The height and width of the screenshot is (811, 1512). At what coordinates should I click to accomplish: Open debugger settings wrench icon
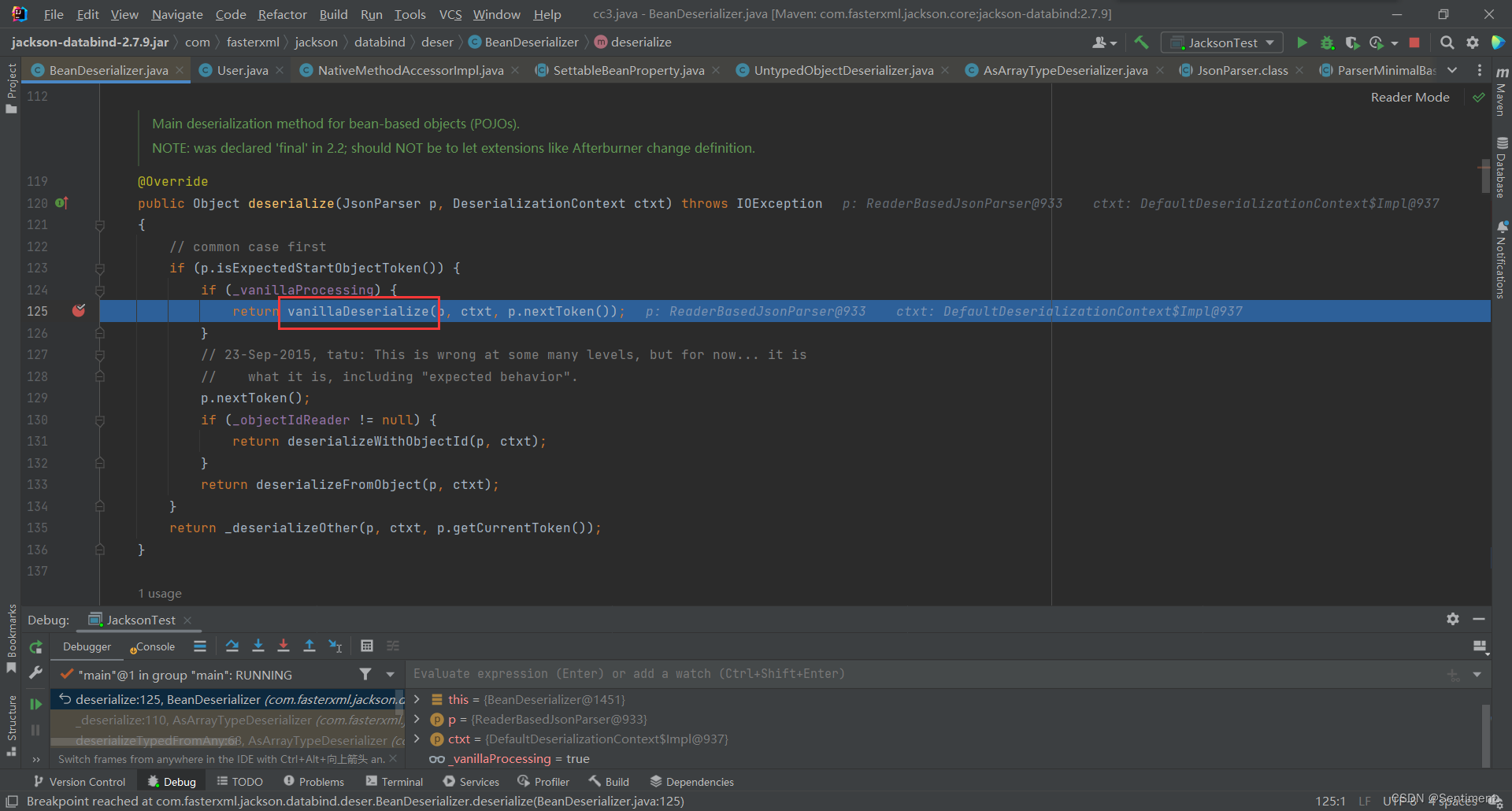(x=35, y=672)
